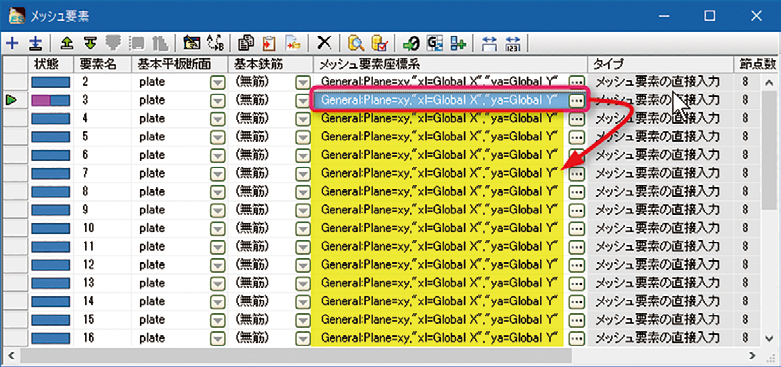Click the 状態 column header
Image resolution: width=781 pixels, height=367 pixels.
(50, 64)
